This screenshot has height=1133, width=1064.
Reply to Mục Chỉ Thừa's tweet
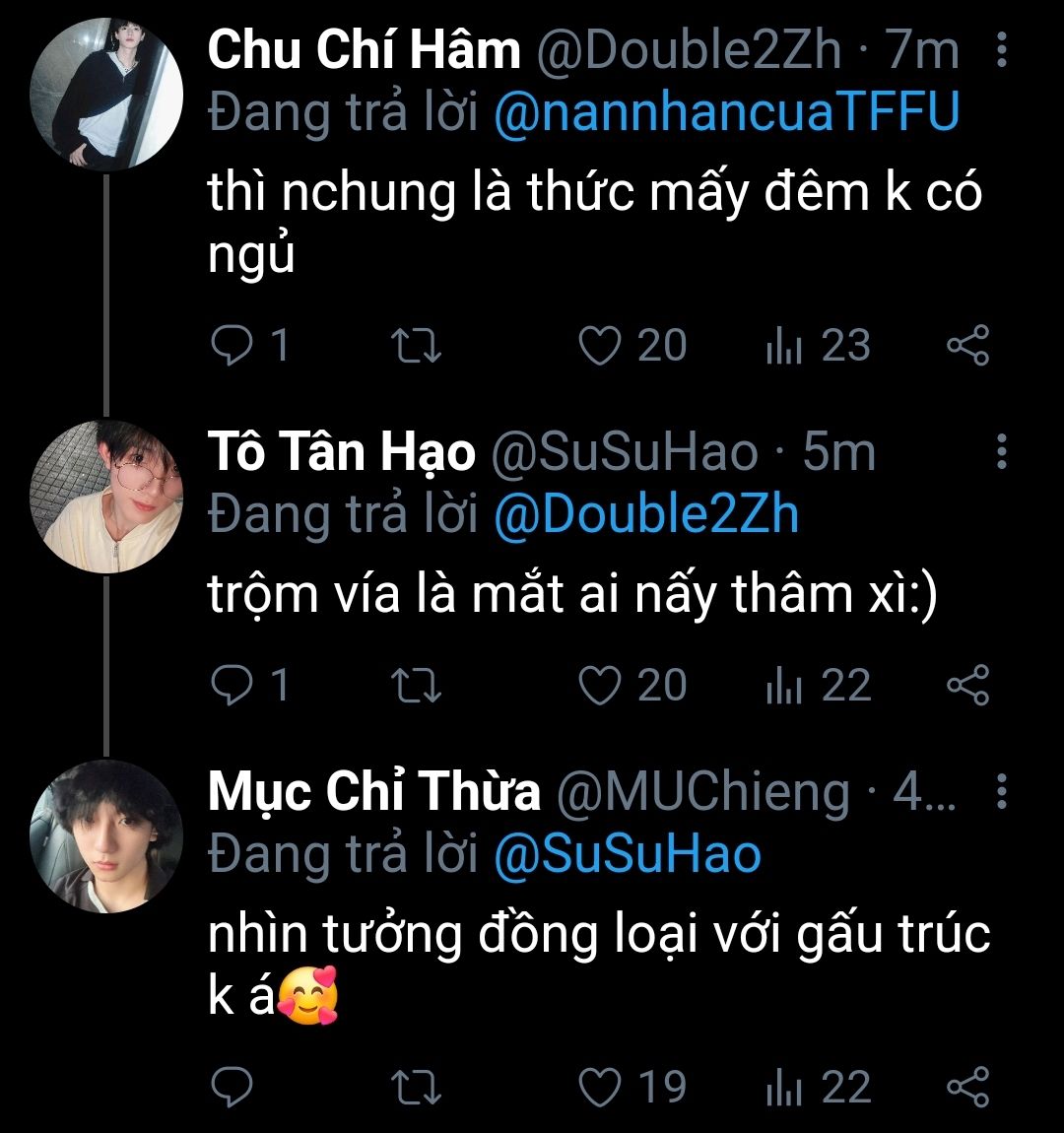[x=233, y=1087]
